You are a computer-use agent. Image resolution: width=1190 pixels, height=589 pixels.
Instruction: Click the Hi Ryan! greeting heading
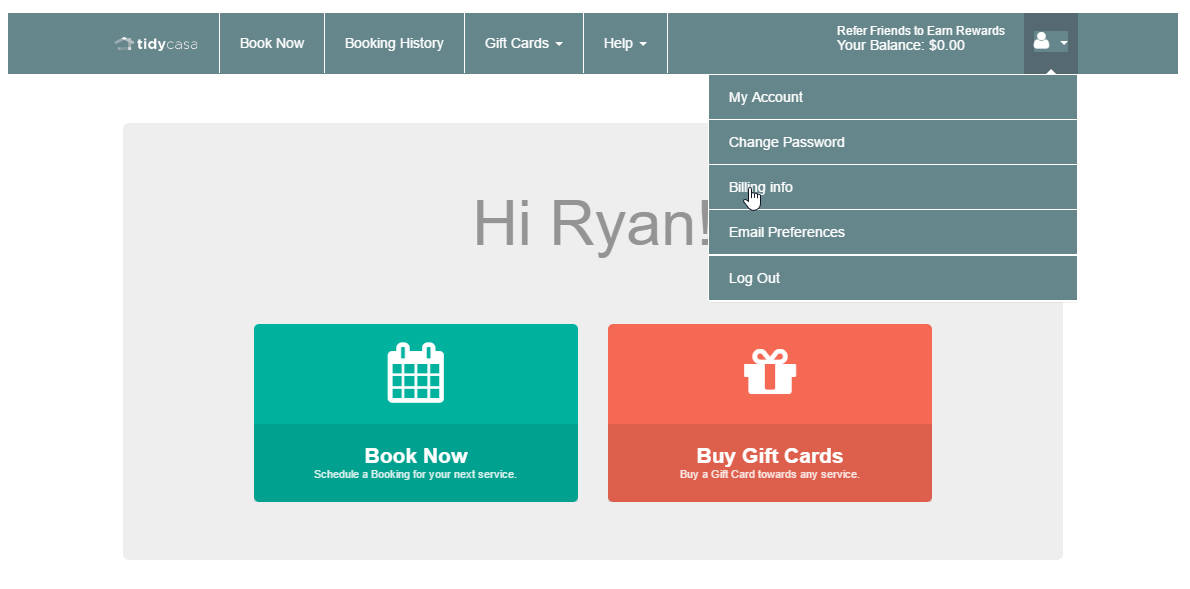coord(593,224)
